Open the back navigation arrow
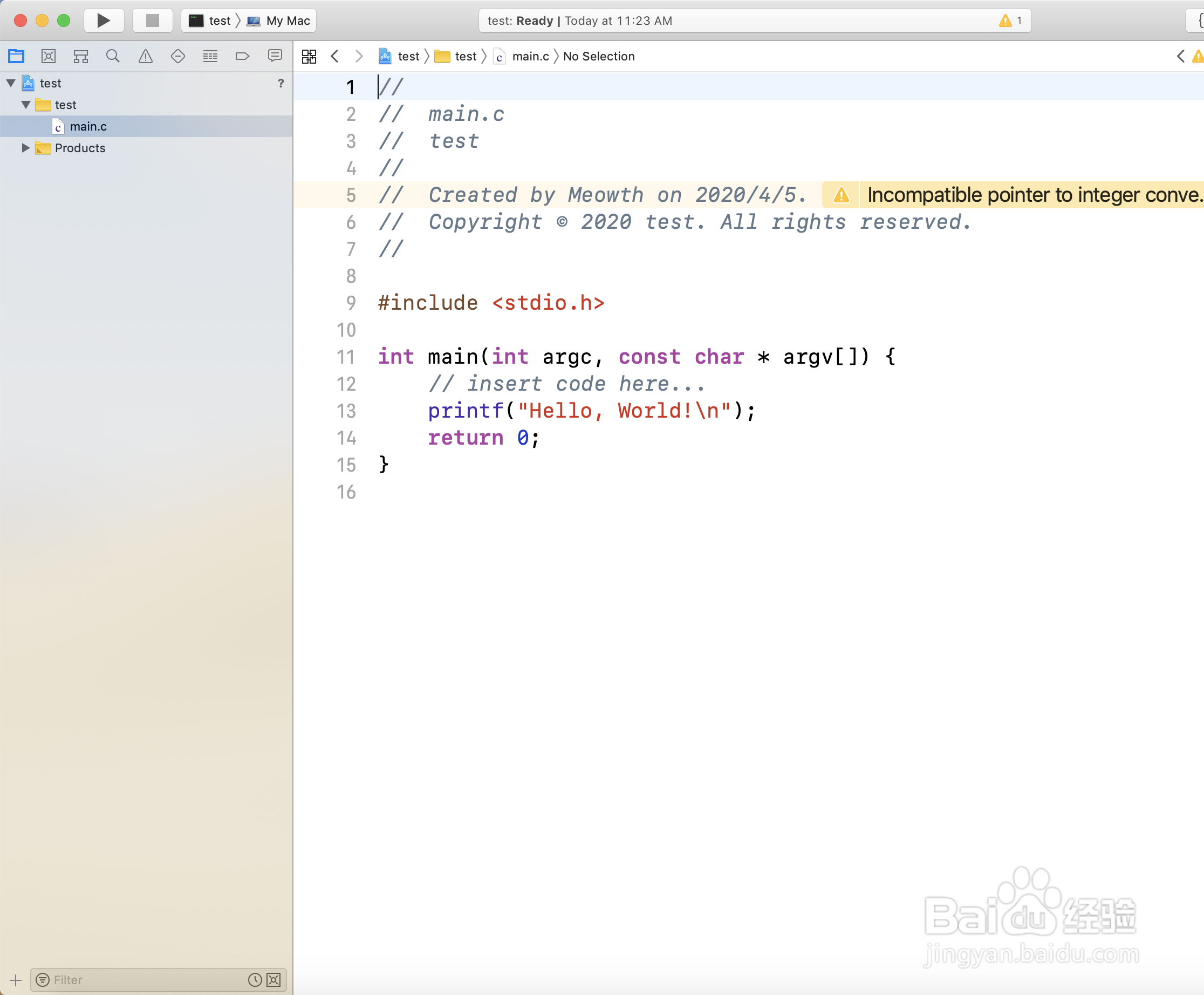 tap(335, 56)
